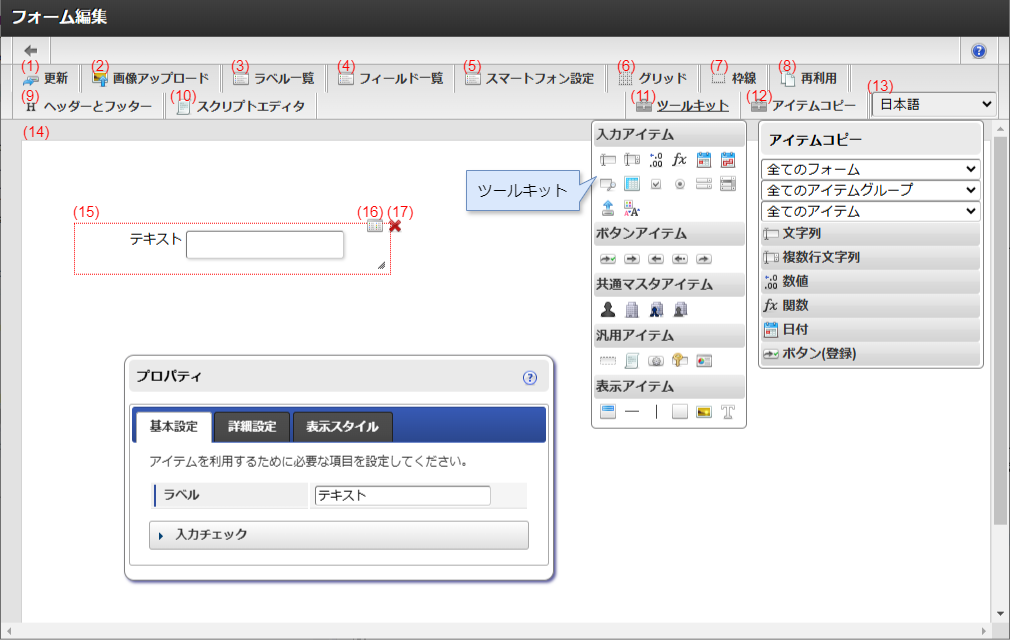This screenshot has width=1010, height=640.
Task: Select the numeric (.00) input toolkit icon
Action: 656,160
